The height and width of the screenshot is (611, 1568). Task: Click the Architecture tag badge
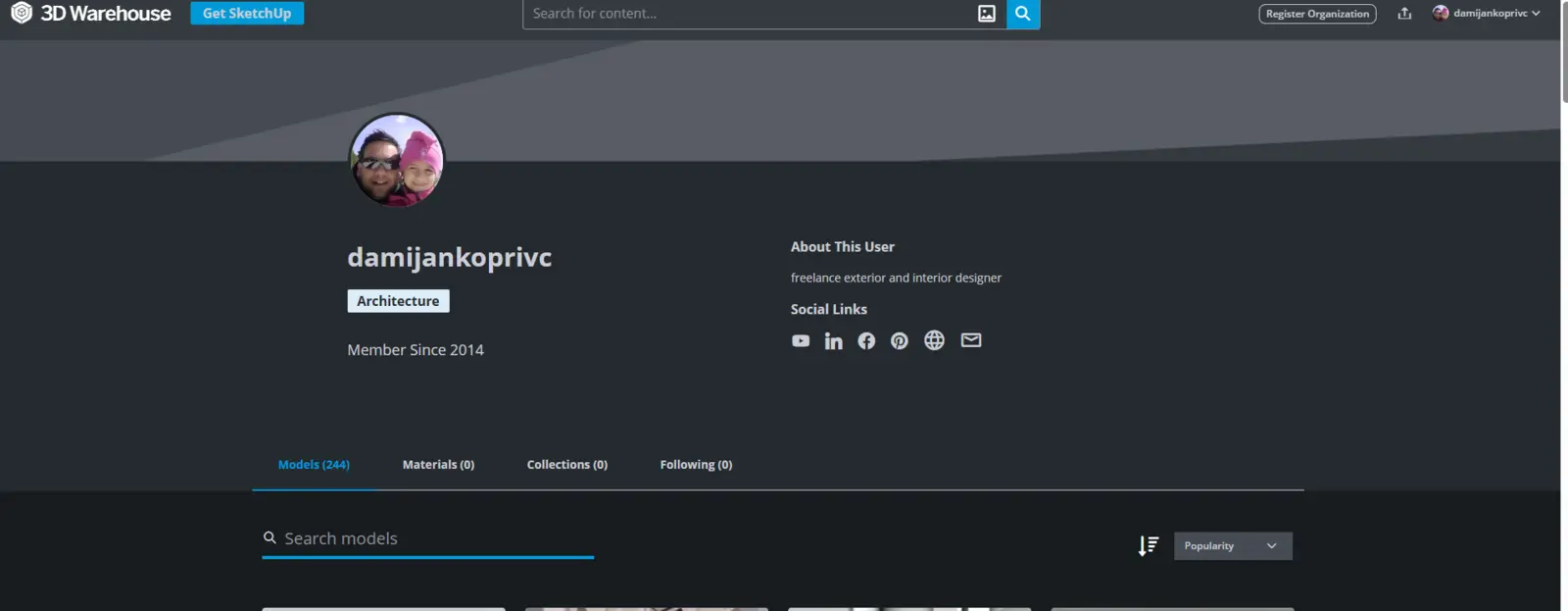point(398,301)
